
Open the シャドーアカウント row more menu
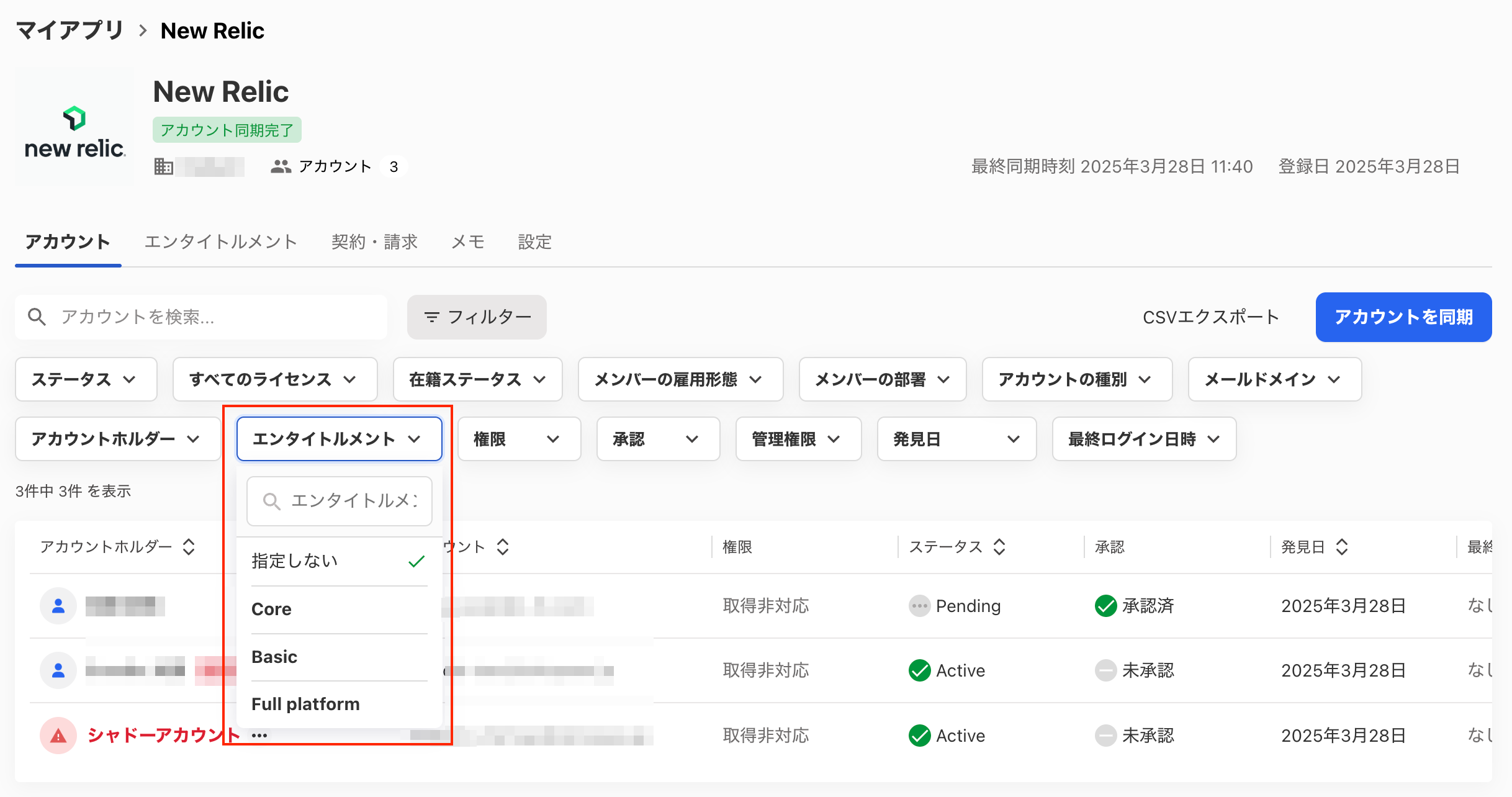click(x=259, y=736)
